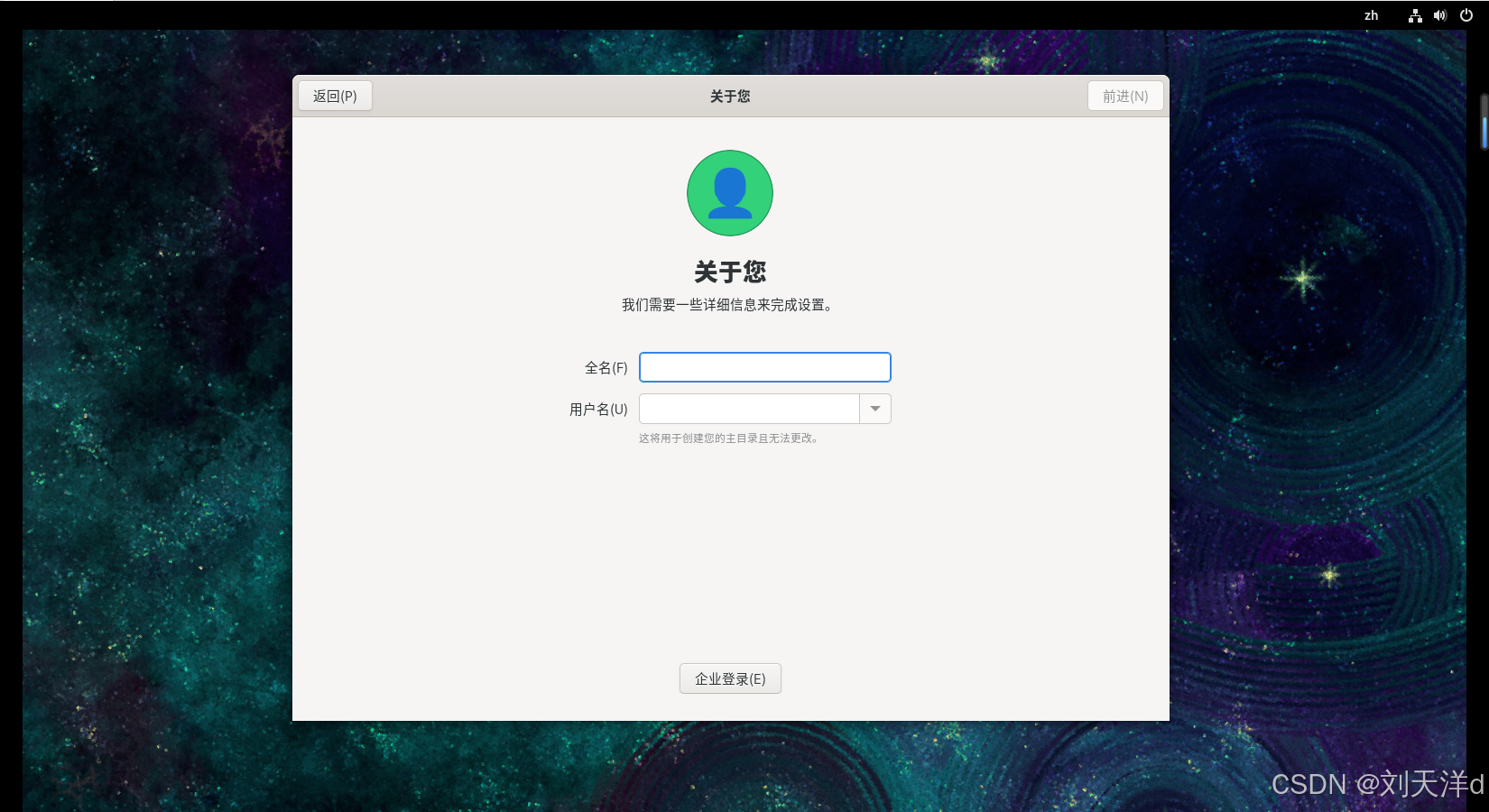Click the 企业登录(E) enterprise login button
This screenshot has height=812, width=1489.
(730, 678)
